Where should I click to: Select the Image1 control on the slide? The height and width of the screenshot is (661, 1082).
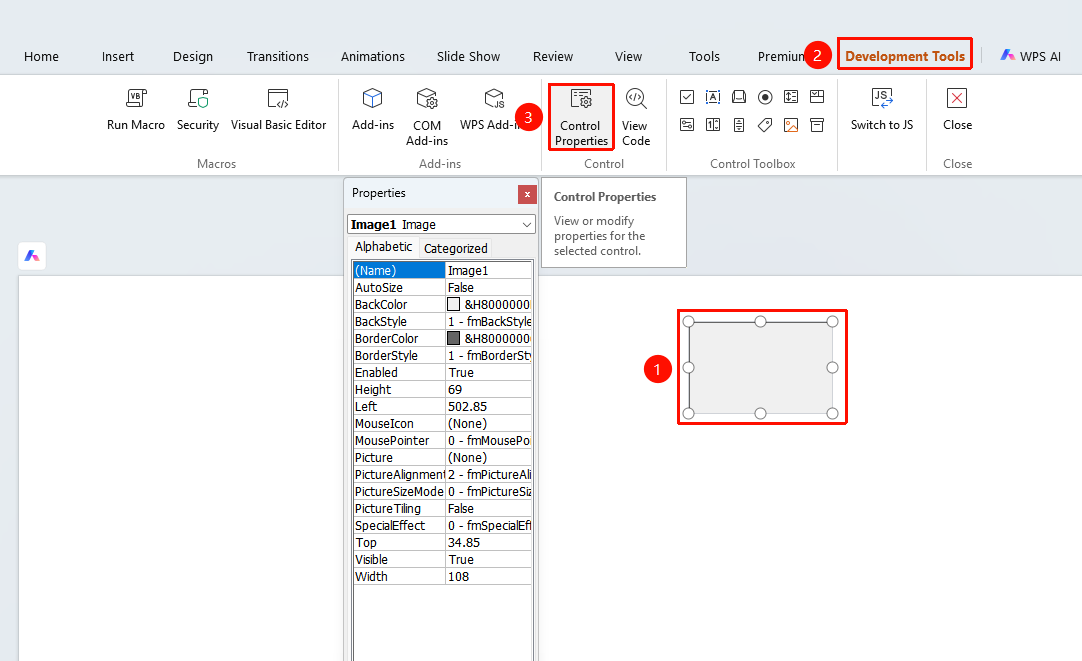click(x=760, y=368)
